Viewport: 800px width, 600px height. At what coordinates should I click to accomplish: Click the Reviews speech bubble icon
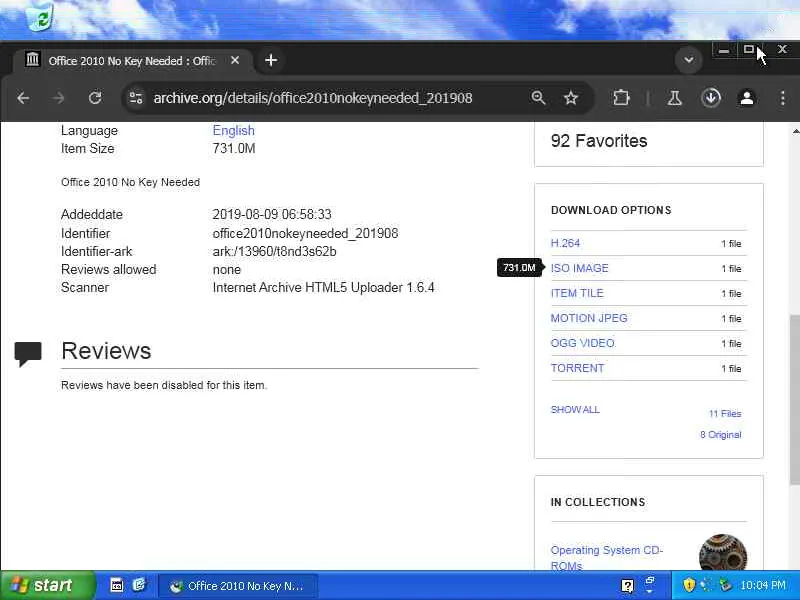28,354
